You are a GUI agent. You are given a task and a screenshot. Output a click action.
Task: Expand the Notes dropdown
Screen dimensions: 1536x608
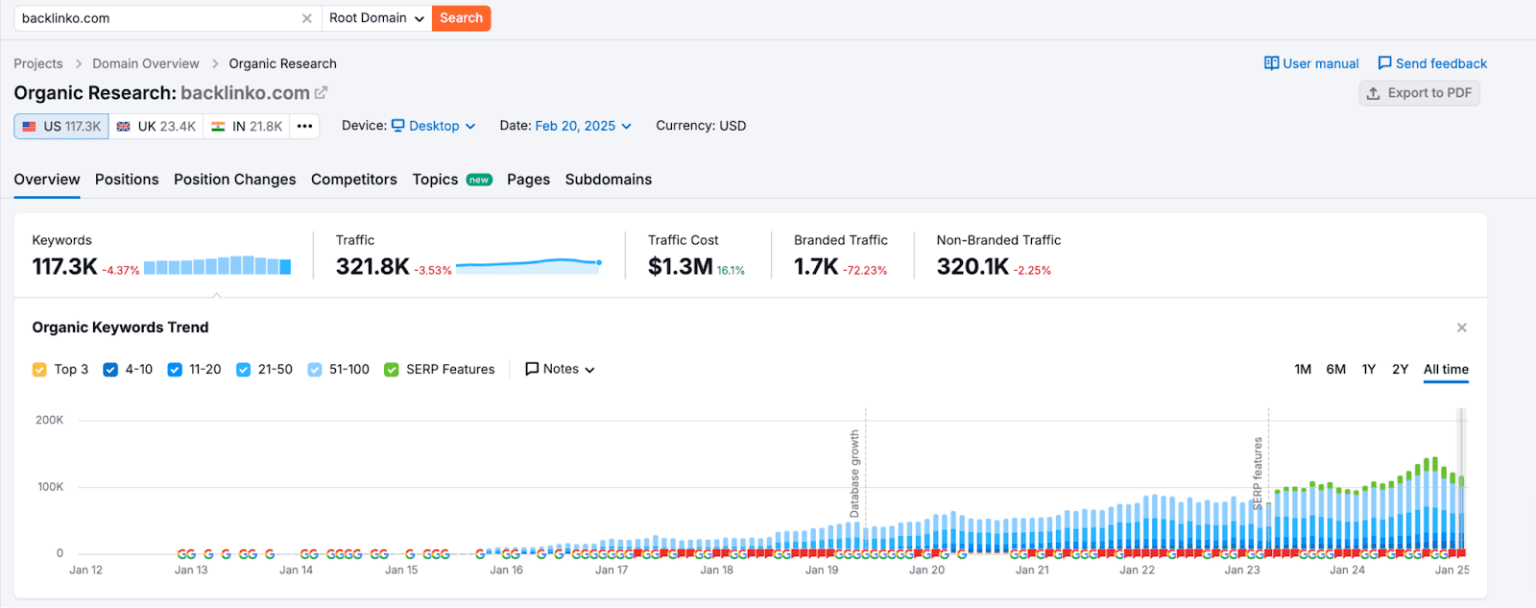tap(560, 369)
